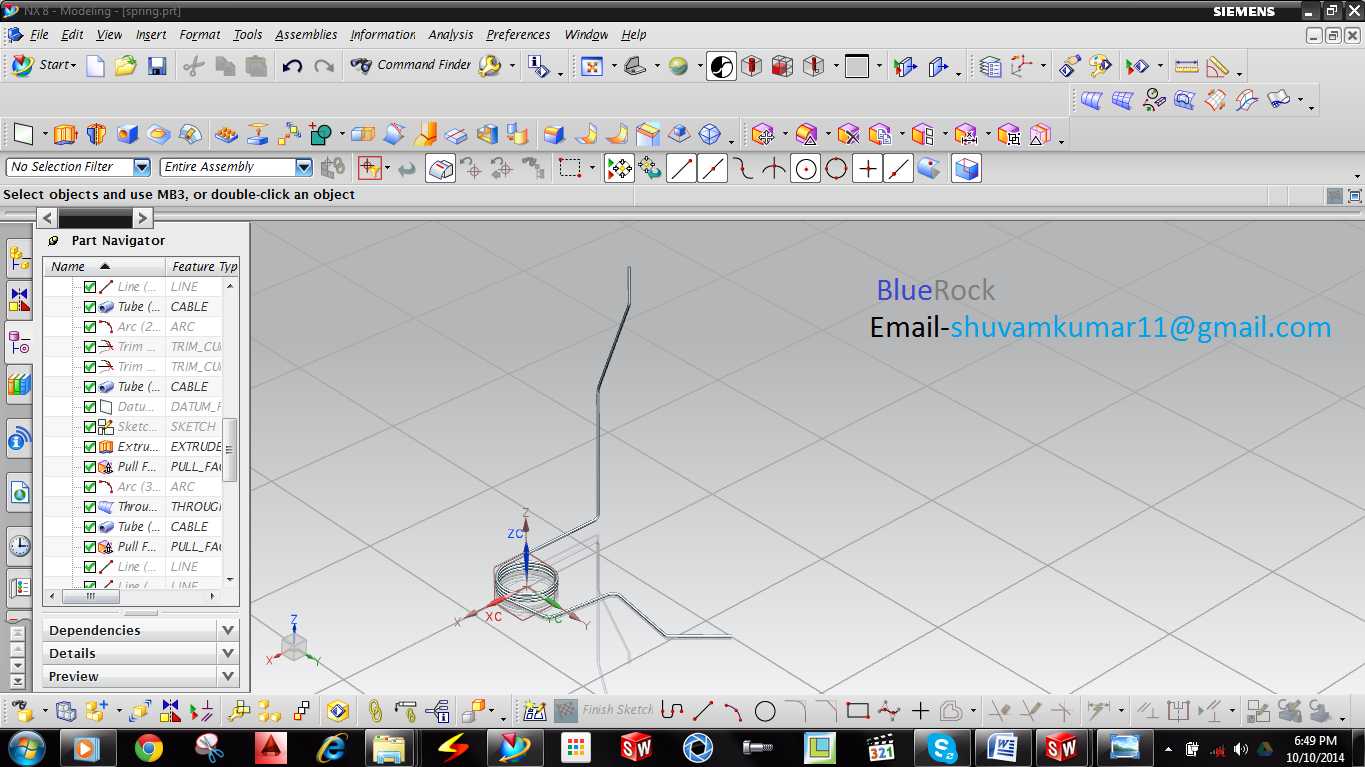Uncheck the Datum plane feature checkbox
The height and width of the screenshot is (767, 1365).
(90, 407)
